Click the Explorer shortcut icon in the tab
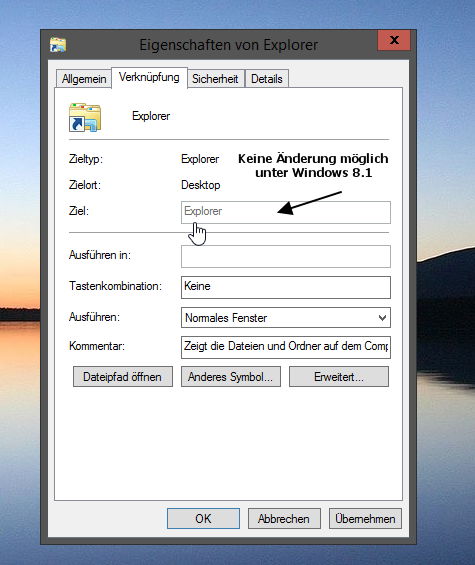 [85, 117]
